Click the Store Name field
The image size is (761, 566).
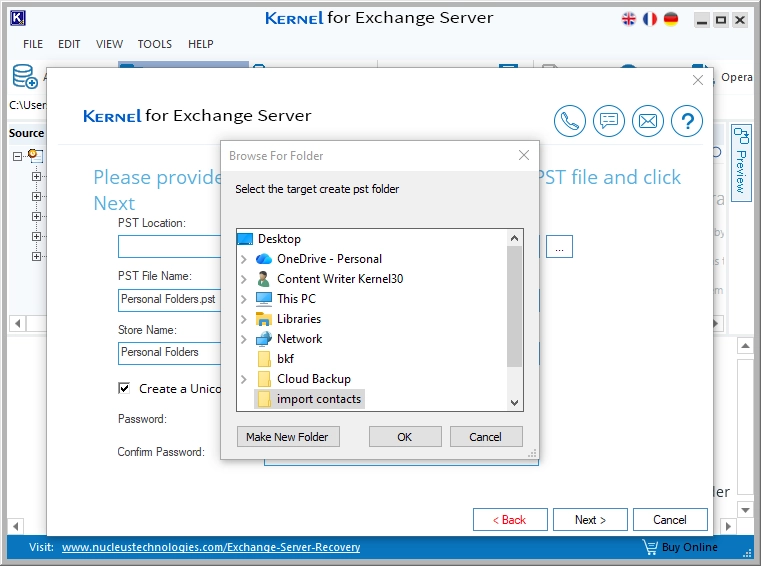click(x=169, y=352)
